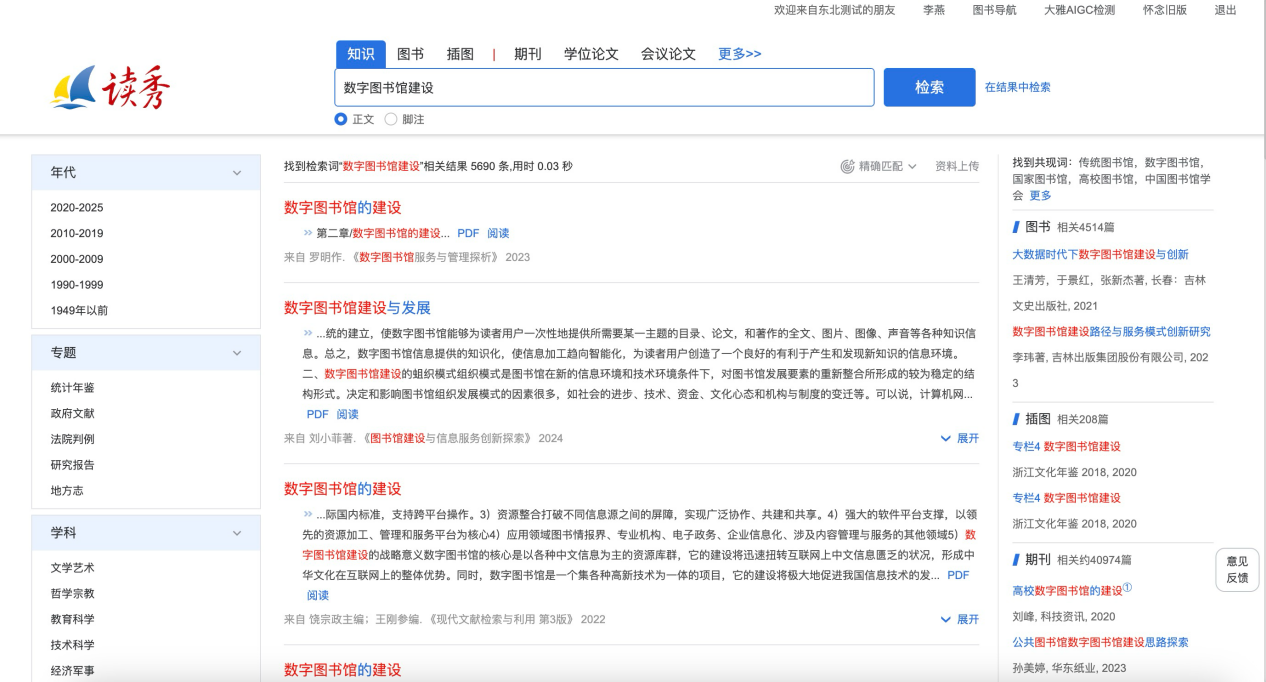This screenshot has width=1266, height=682.
Task: Expand the 数字图书馆建设与发展 result with 展开
Action: (959, 438)
